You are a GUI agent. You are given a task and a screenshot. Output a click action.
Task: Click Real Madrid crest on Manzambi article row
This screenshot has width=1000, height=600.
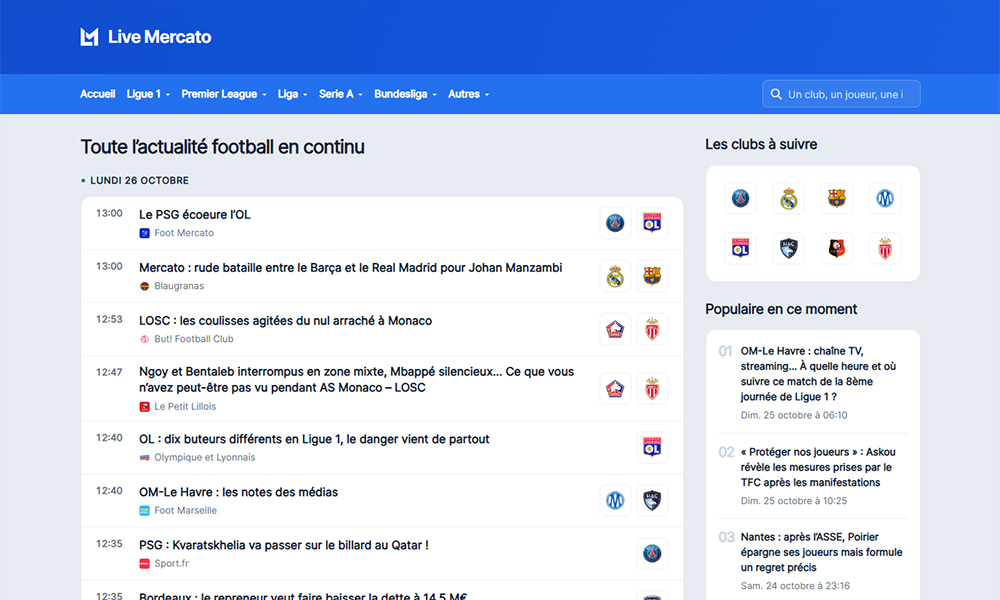click(615, 276)
